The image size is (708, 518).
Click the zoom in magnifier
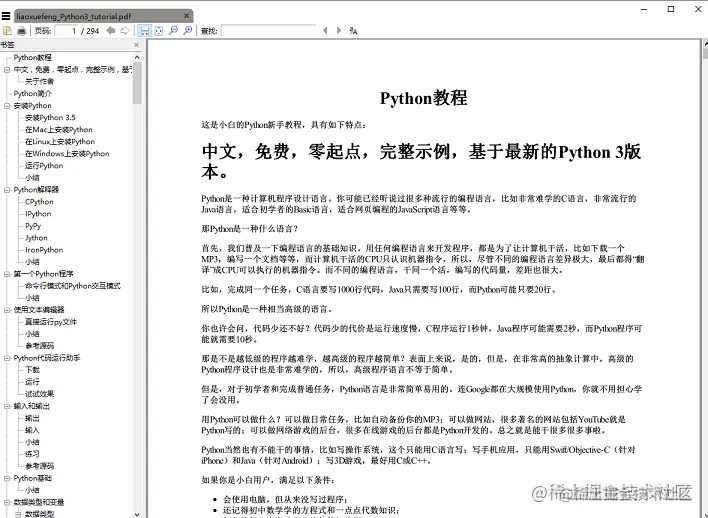click(187, 31)
